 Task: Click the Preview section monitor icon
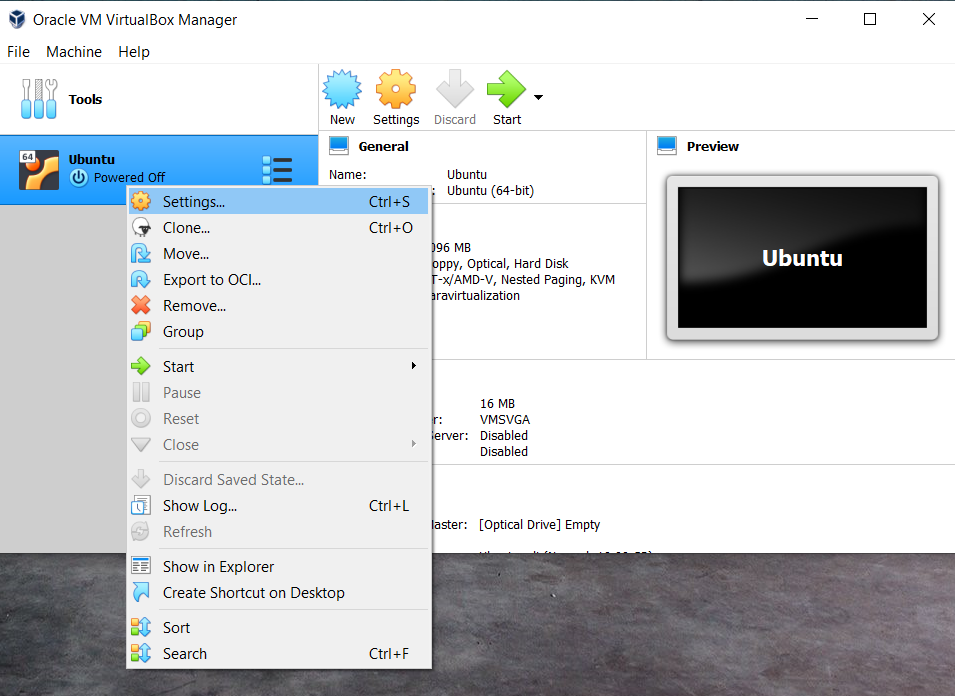667,146
